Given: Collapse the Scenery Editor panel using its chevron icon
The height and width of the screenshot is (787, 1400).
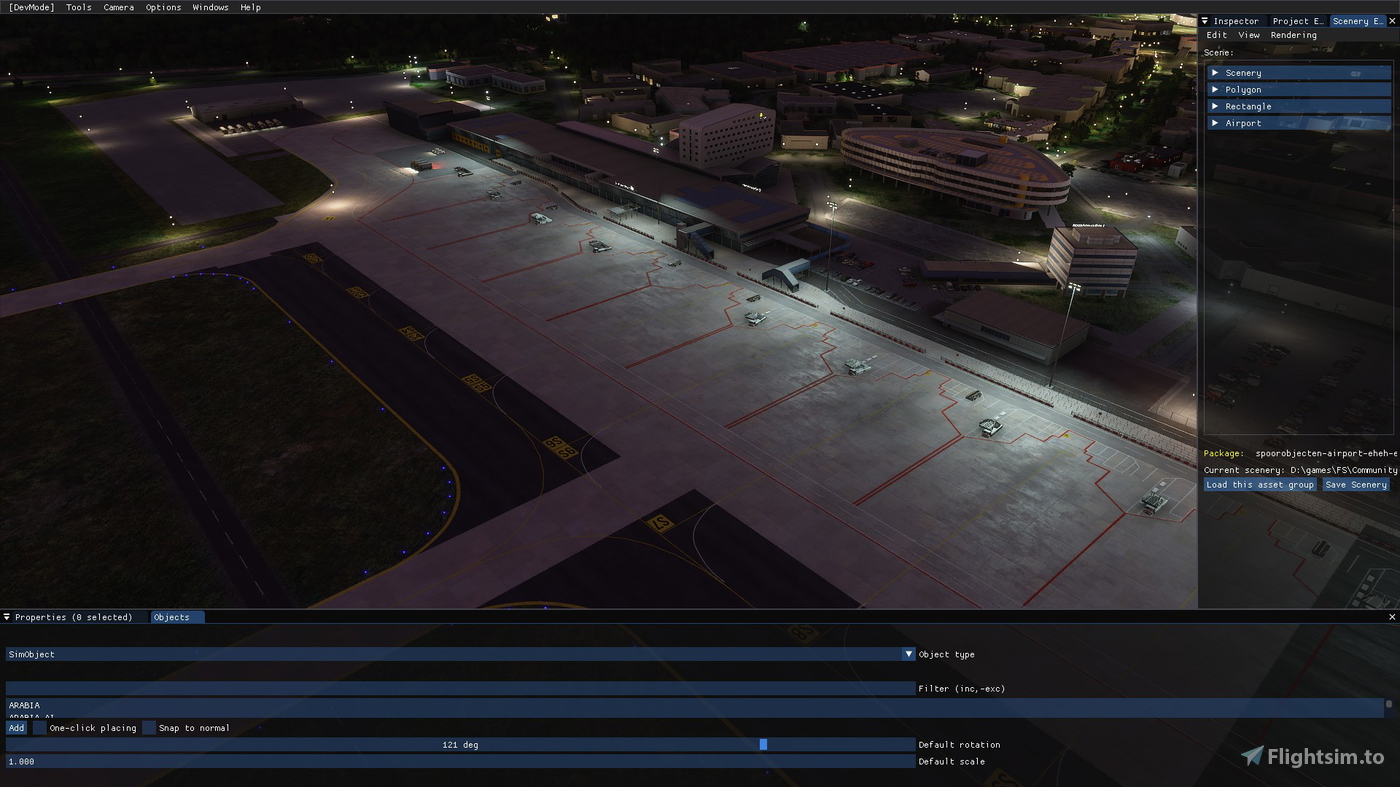Looking at the screenshot, I should click(1204, 20).
